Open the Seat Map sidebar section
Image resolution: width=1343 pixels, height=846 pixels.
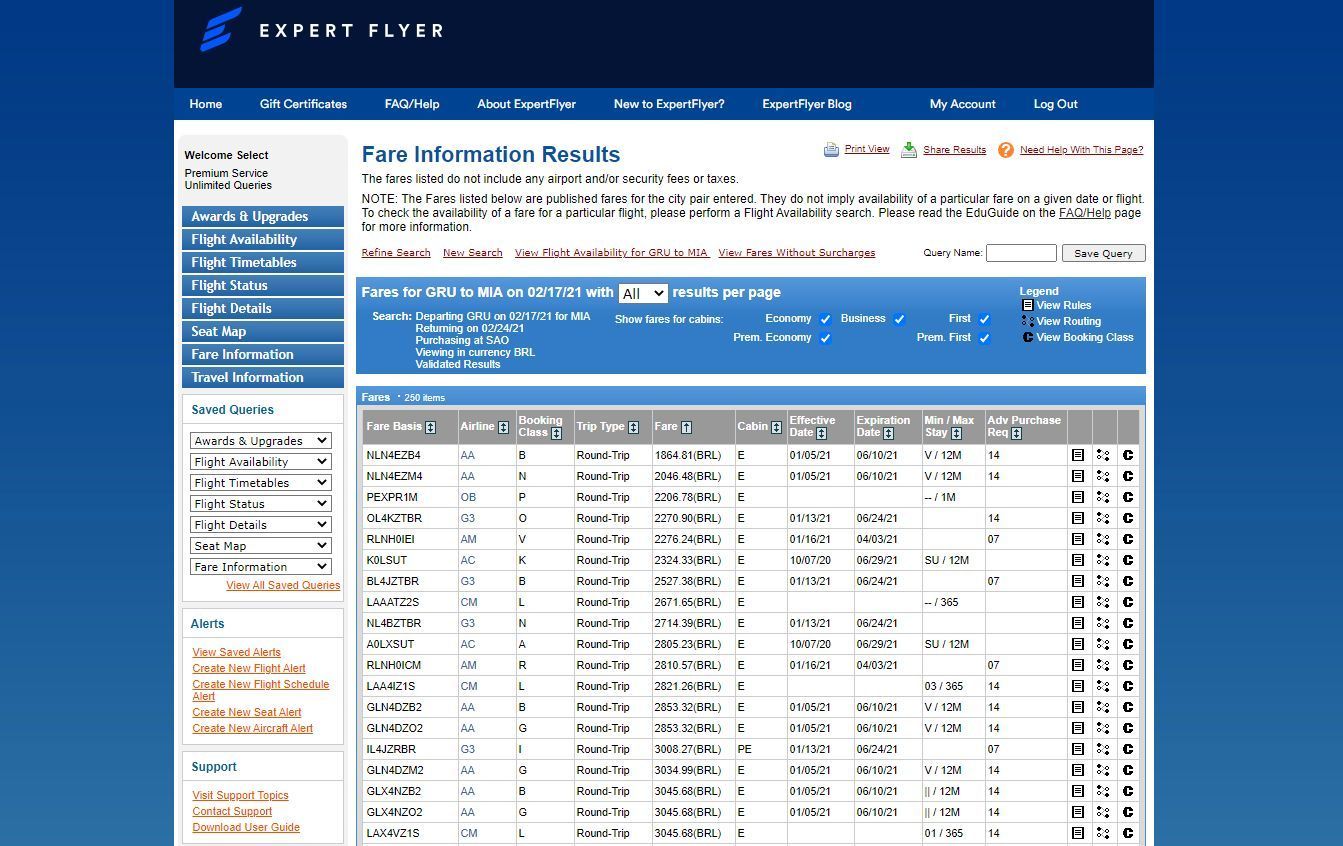(x=263, y=332)
